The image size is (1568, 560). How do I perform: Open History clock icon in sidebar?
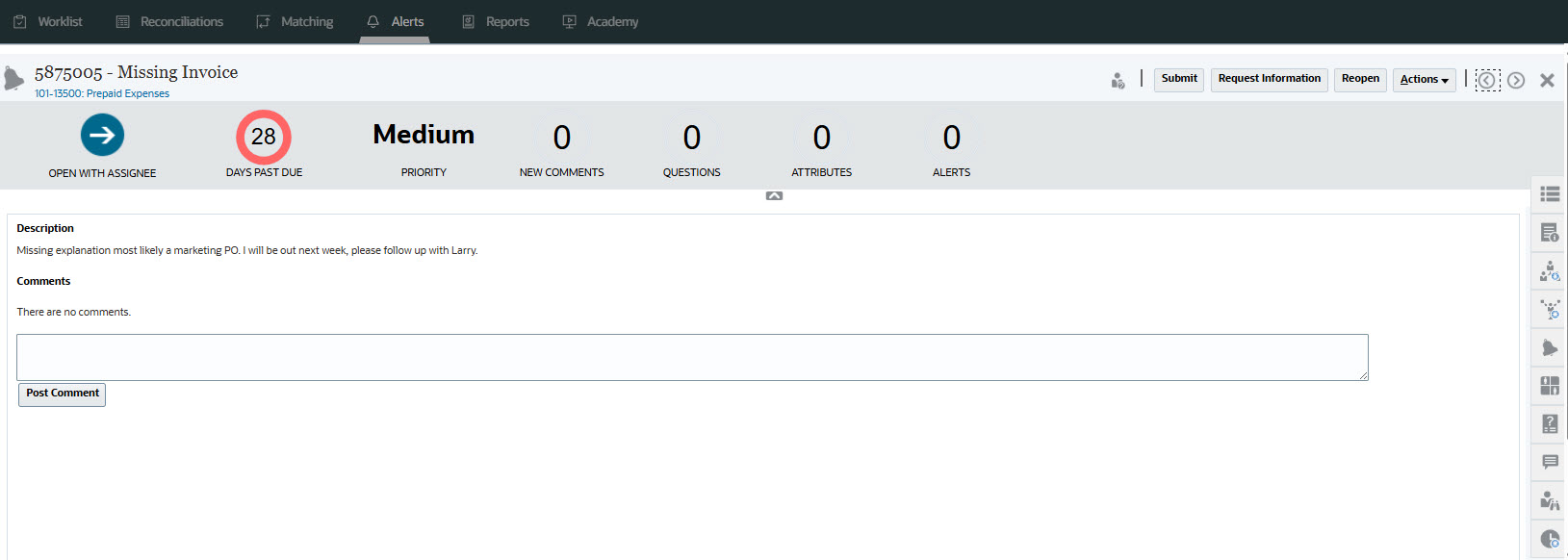1550,539
